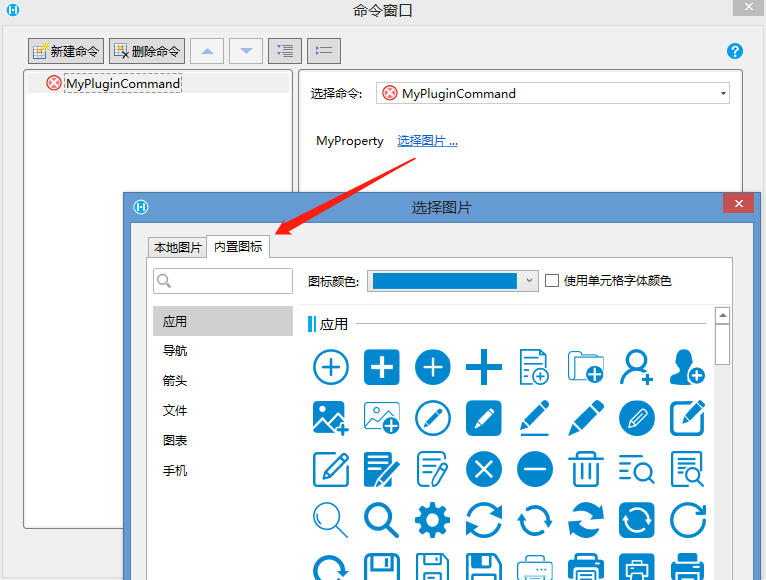The image size is (766, 580).
Task: Choose the outlined add user icon
Action: [x=637, y=367]
